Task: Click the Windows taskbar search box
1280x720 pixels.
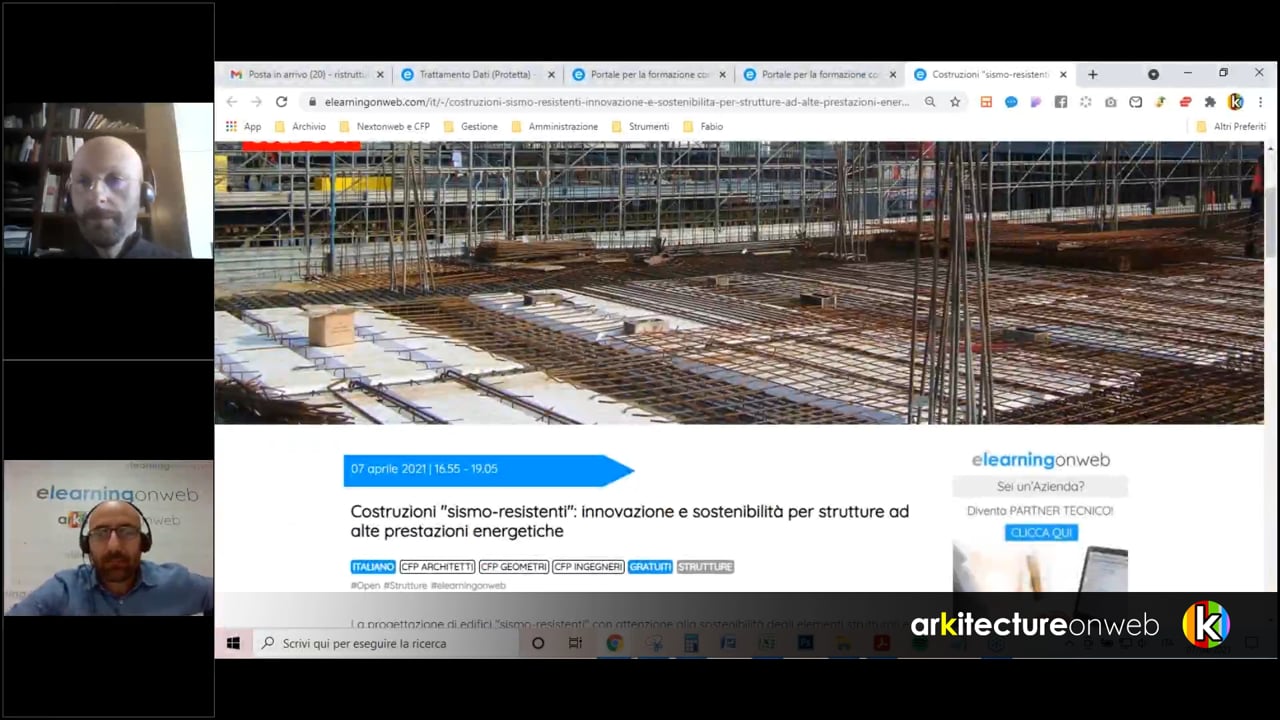Action: pyautogui.click(x=385, y=643)
